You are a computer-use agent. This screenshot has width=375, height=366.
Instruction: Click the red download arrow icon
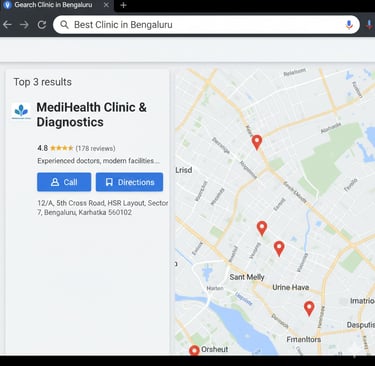tap(369, 25)
